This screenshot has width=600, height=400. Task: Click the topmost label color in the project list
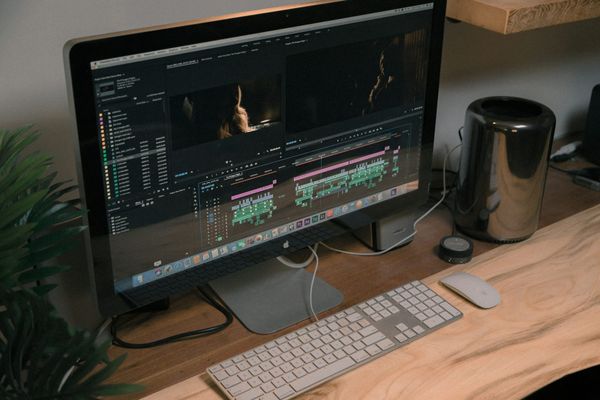(x=101, y=114)
